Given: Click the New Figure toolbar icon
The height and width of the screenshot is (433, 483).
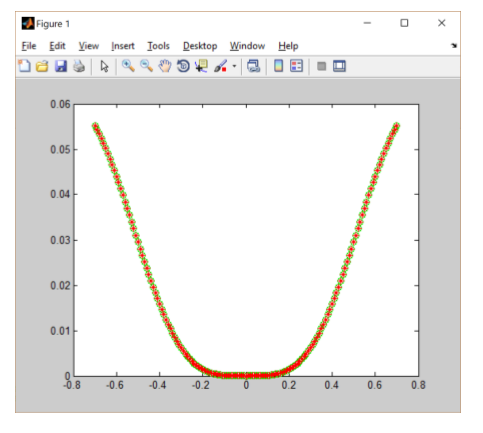Looking at the screenshot, I should pos(24,66).
